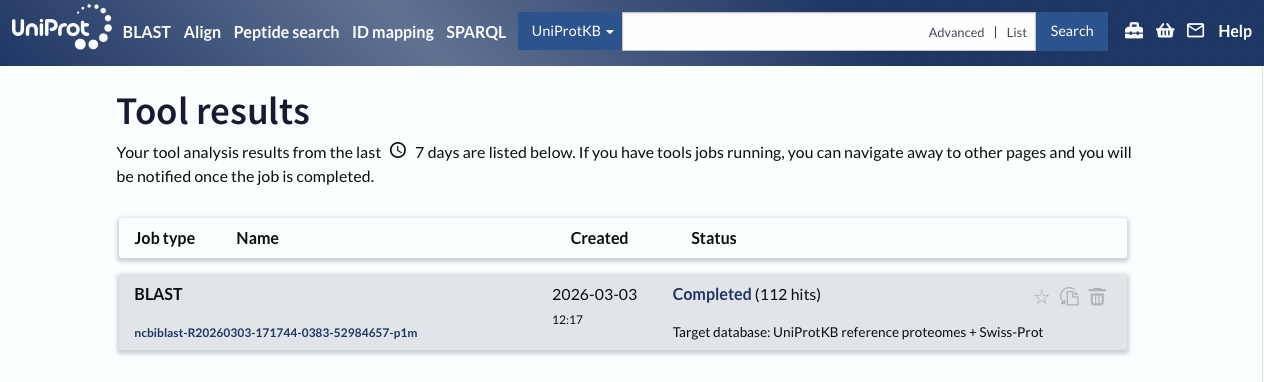Image resolution: width=1264 pixels, height=382 pixels.
Task: Click the Tool results heading
Action: coord(213,110)
